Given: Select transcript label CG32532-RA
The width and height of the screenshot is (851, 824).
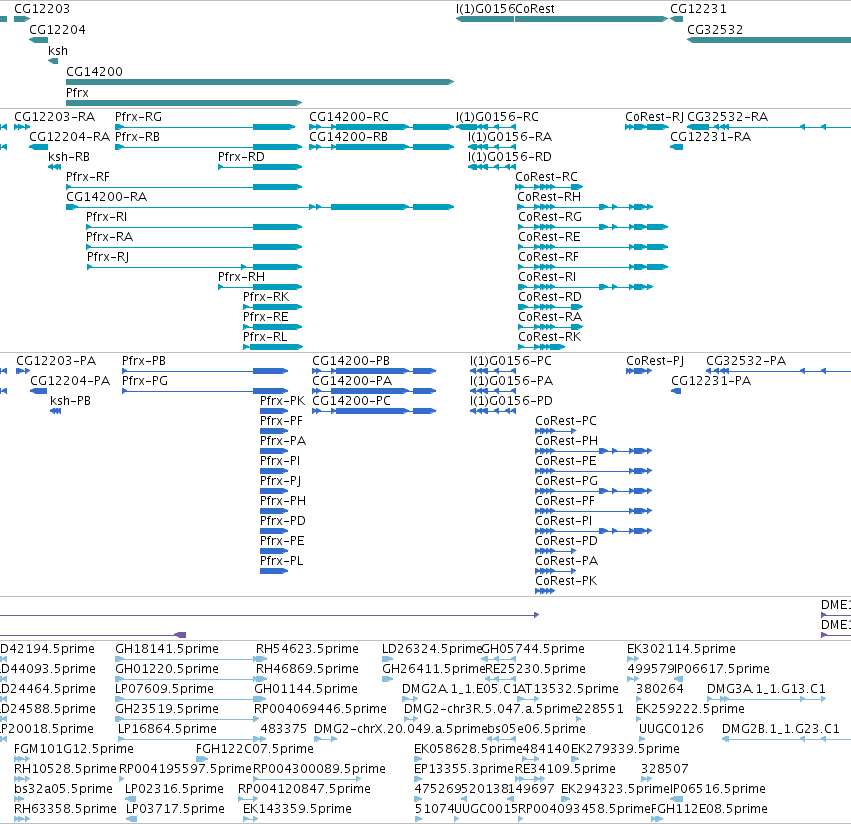Looking at the screenshot, I should (x=727, y=117).
